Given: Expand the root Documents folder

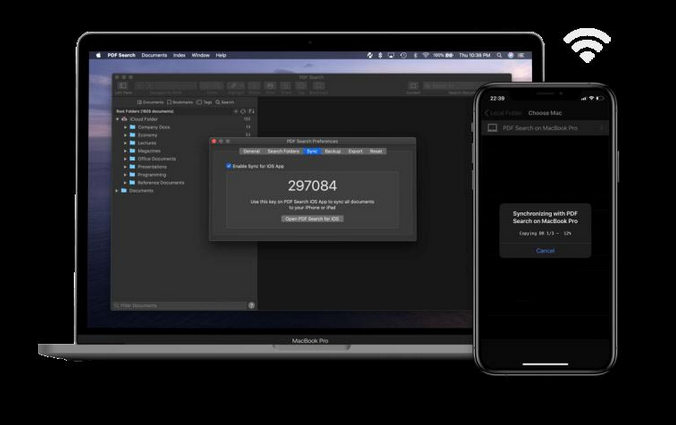Looking at the screenshot, I should [117, 191].
